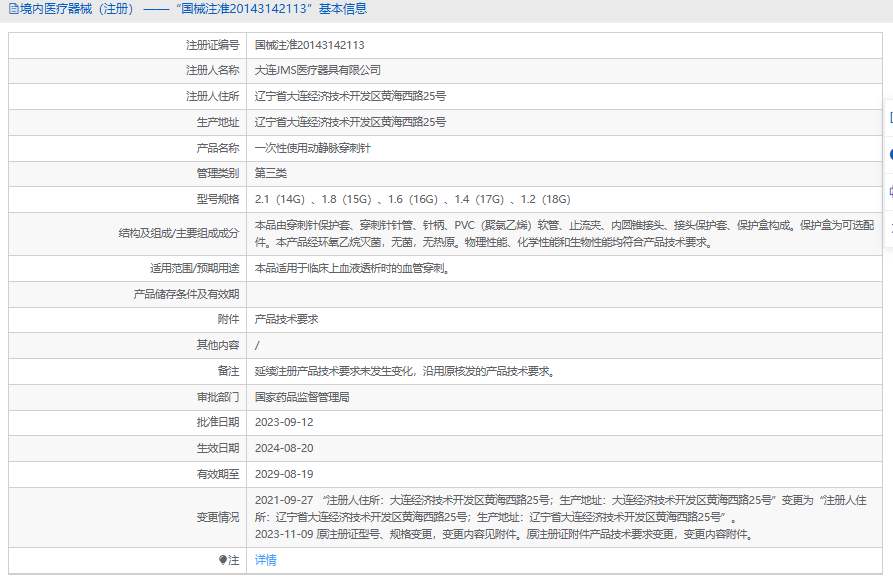Click the 结构及组成/主要组成成分 label
This screenshot has width=893, height=580.
tap(179, 233)
